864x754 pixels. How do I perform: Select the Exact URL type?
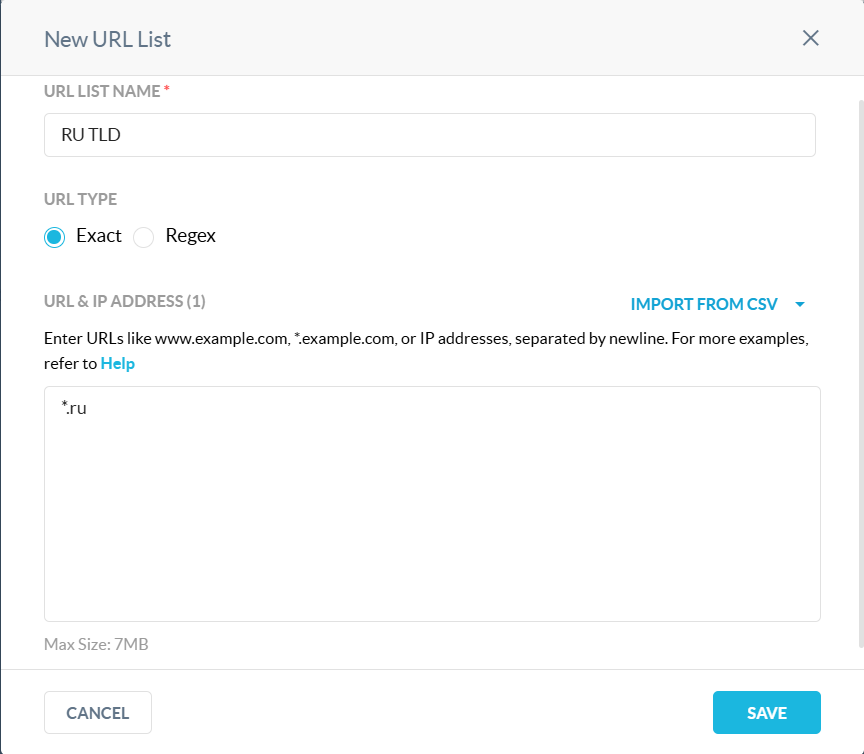[54, 236]
